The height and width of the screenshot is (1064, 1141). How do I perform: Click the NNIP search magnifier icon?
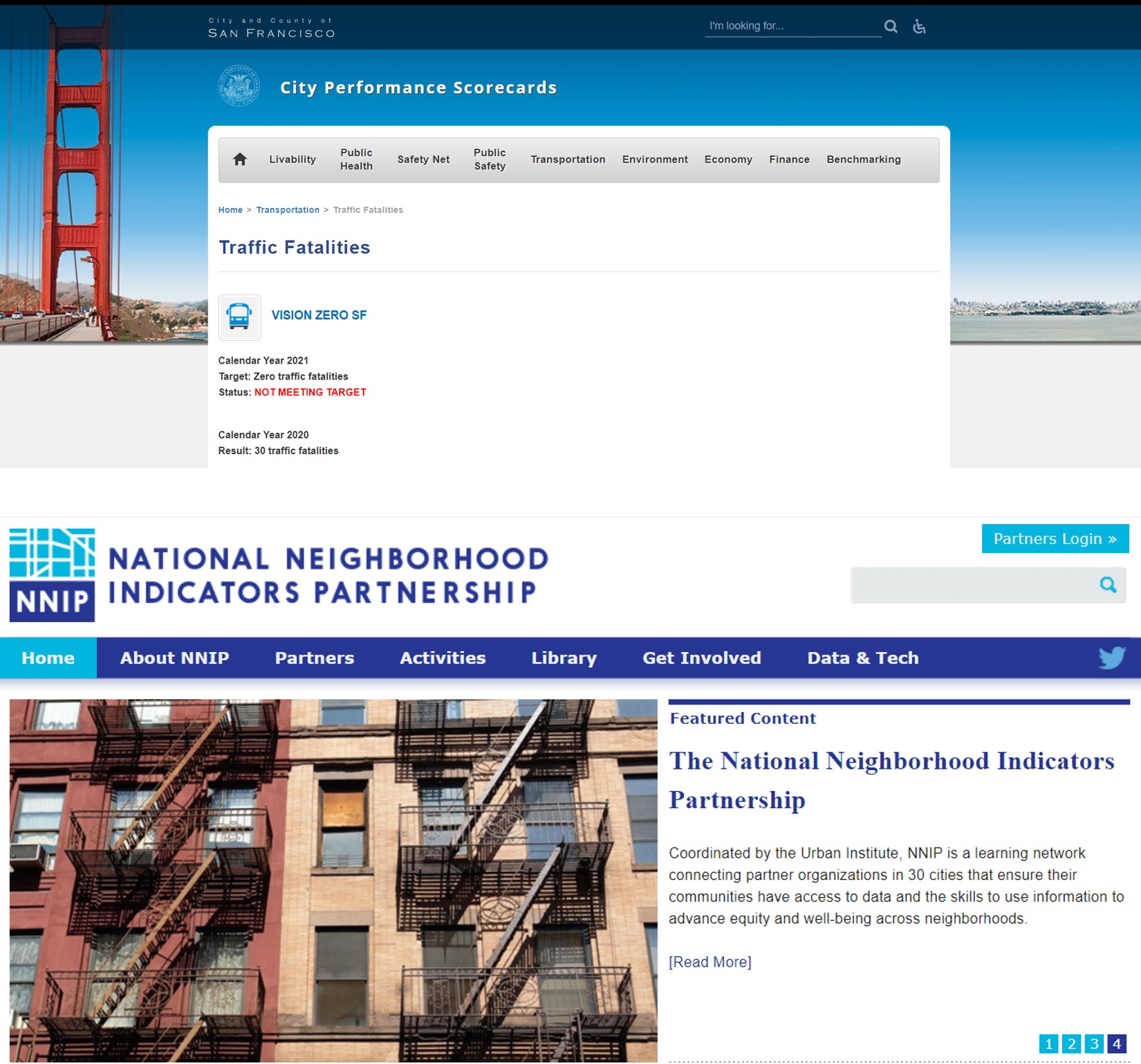pos(1108,585)
